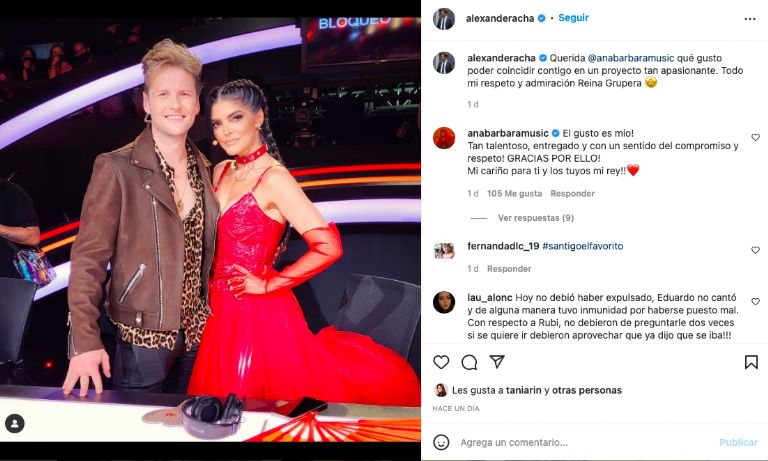Screen dimensions: 768x461
Task: Like the anabarbaramusic comment
Action: point(755,138)
